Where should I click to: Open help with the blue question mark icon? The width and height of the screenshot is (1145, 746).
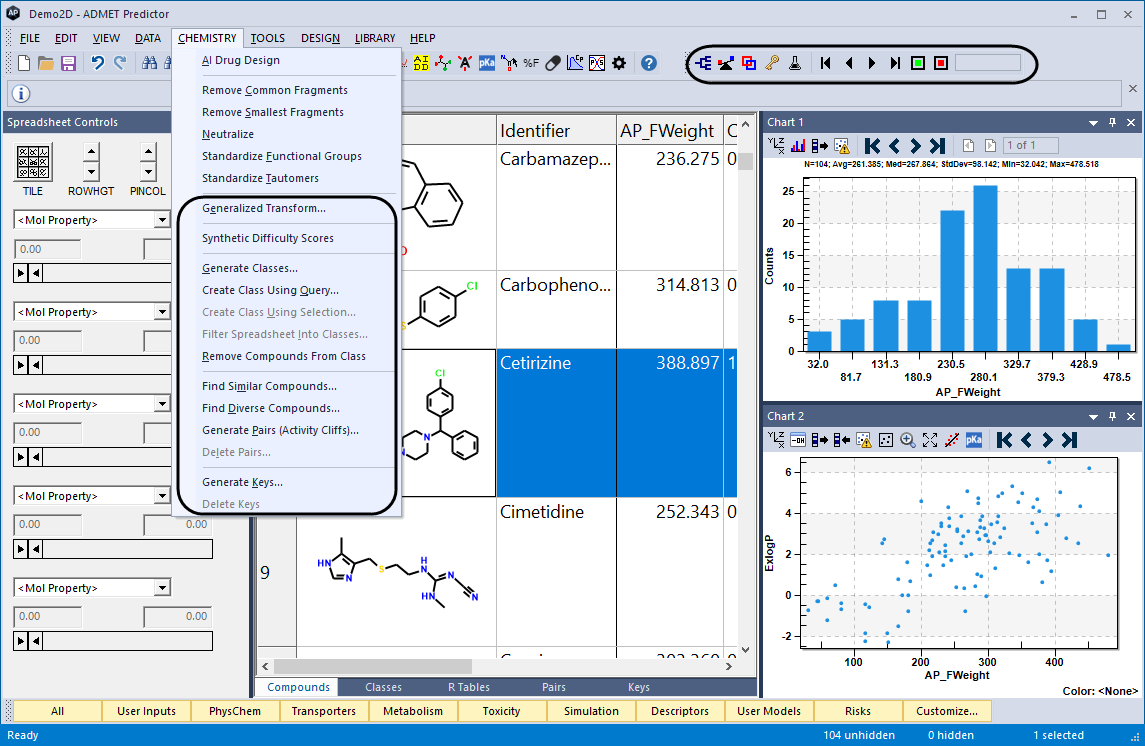[x=648, y=64]
